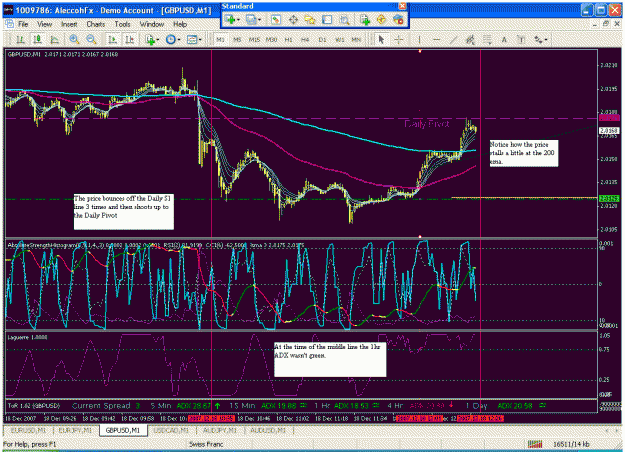Switch chart style to Bar Chart
Image resolution: width=625 pixels, height=452 pixels.
pyautogui.click(x=20, y=39)
